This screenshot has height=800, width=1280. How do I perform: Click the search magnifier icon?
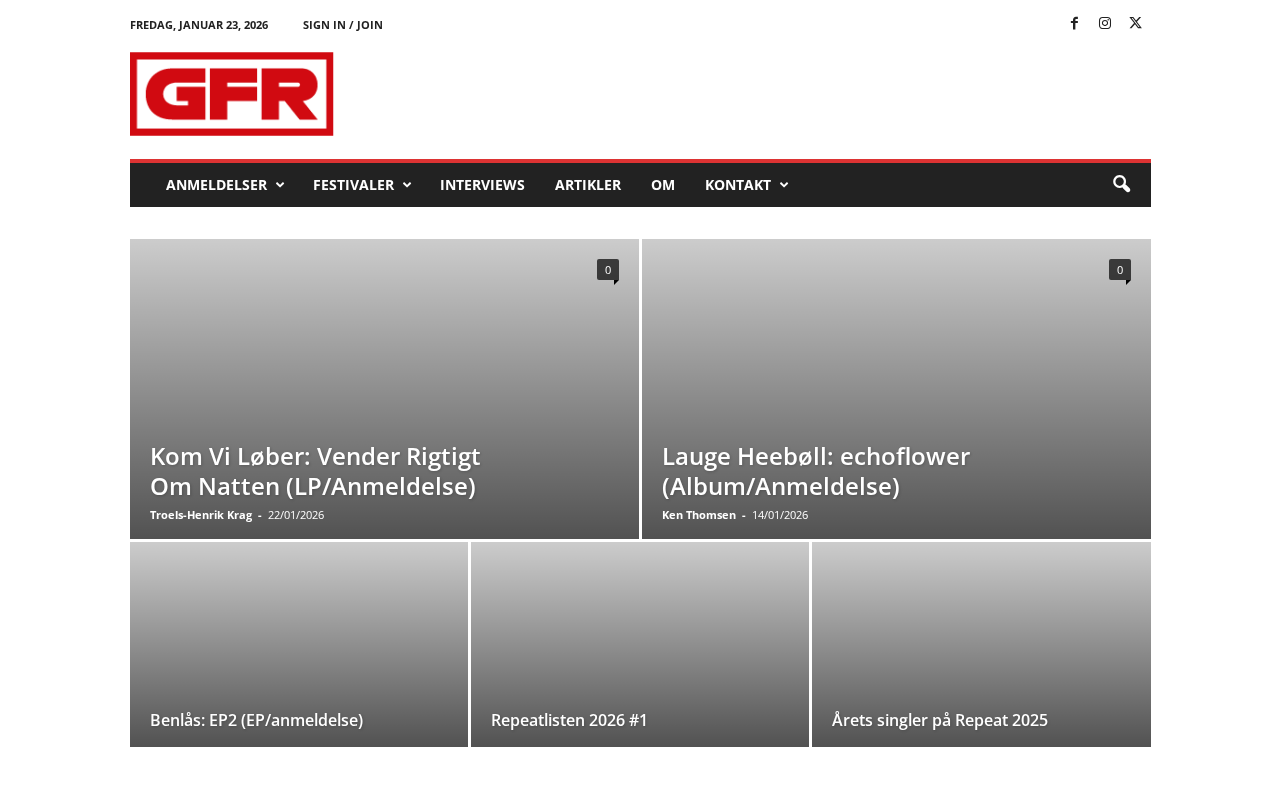coord(1121,184)
